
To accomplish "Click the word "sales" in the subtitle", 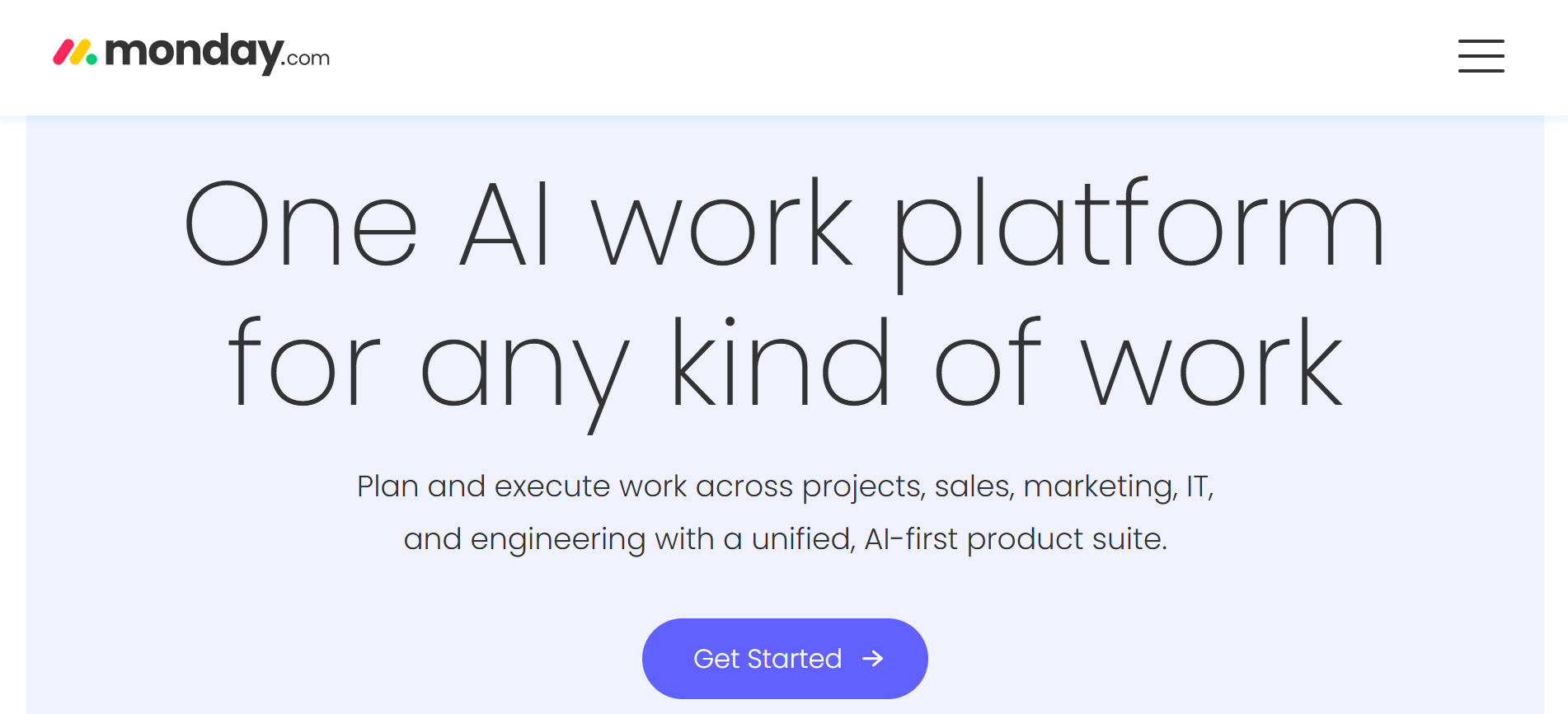I will [973, 486].
